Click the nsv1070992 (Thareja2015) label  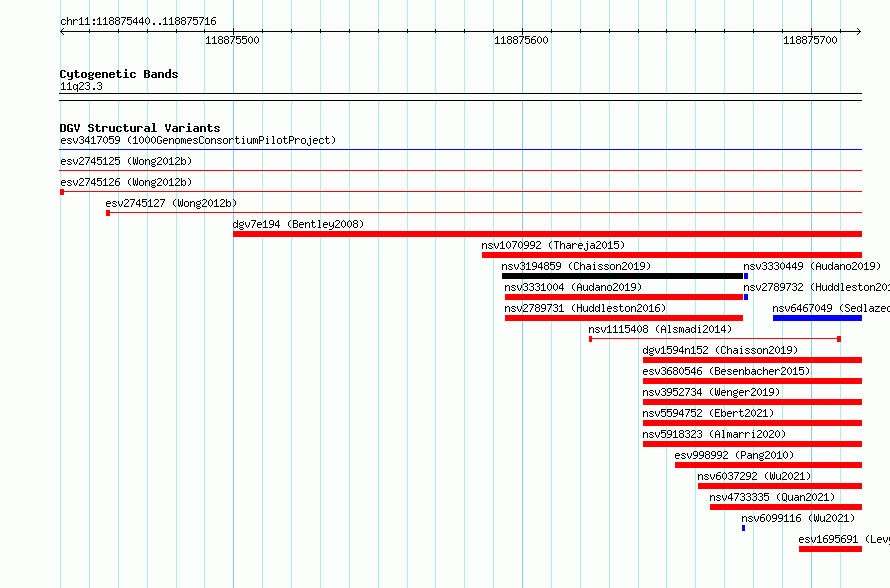553,245
